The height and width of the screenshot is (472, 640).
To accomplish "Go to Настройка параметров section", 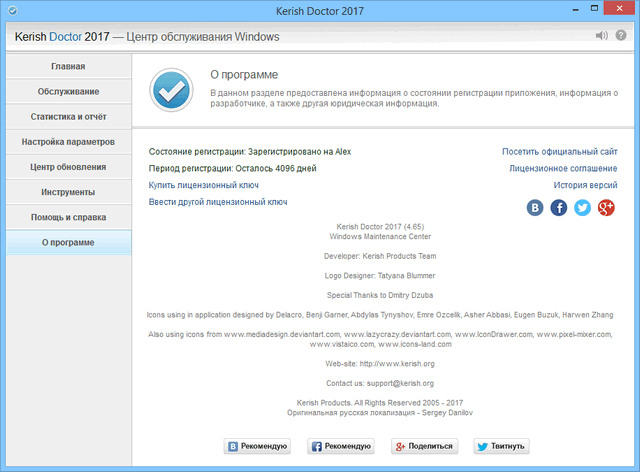I will pyautogui.click(x=67, y=142).
